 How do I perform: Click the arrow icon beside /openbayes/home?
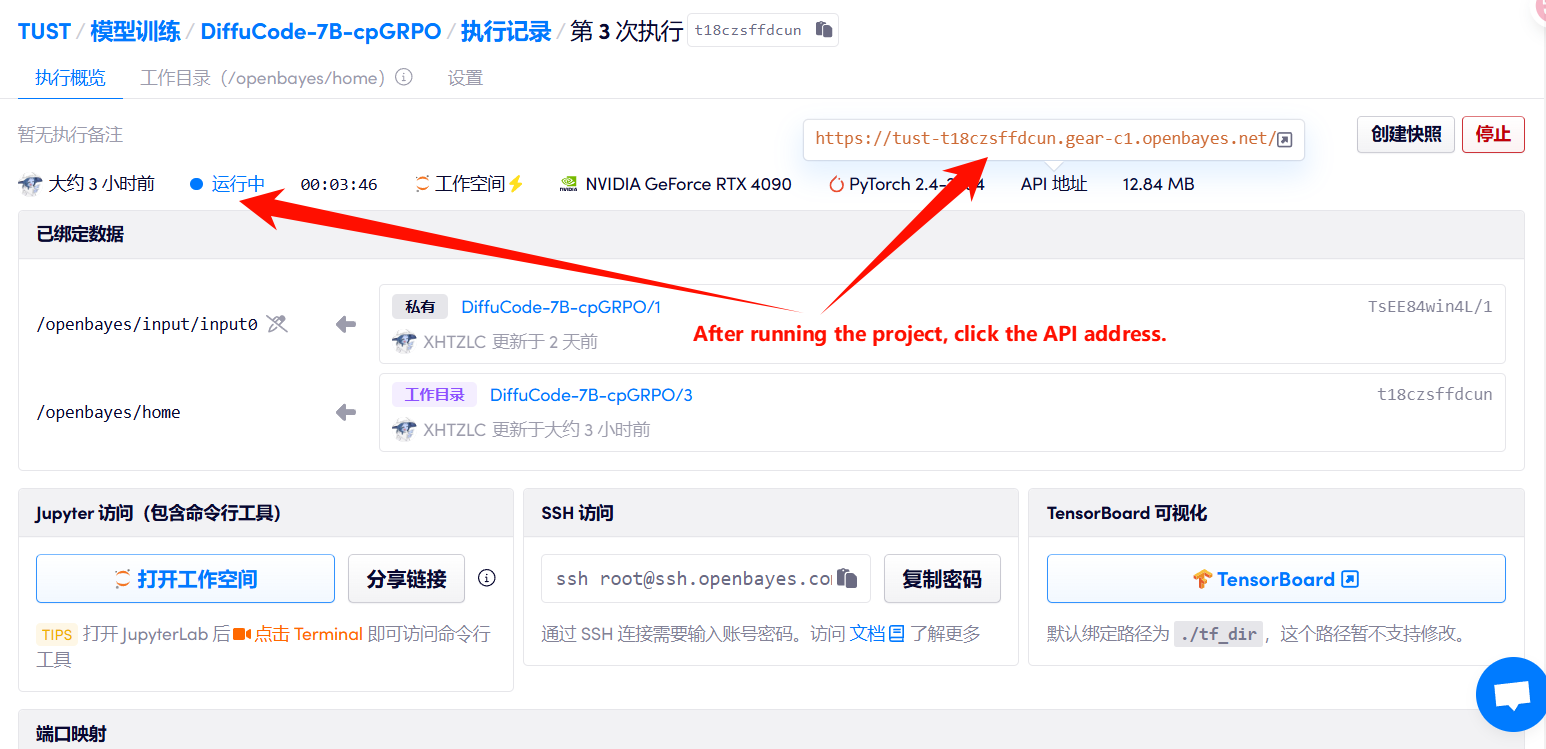pos(346,412)
